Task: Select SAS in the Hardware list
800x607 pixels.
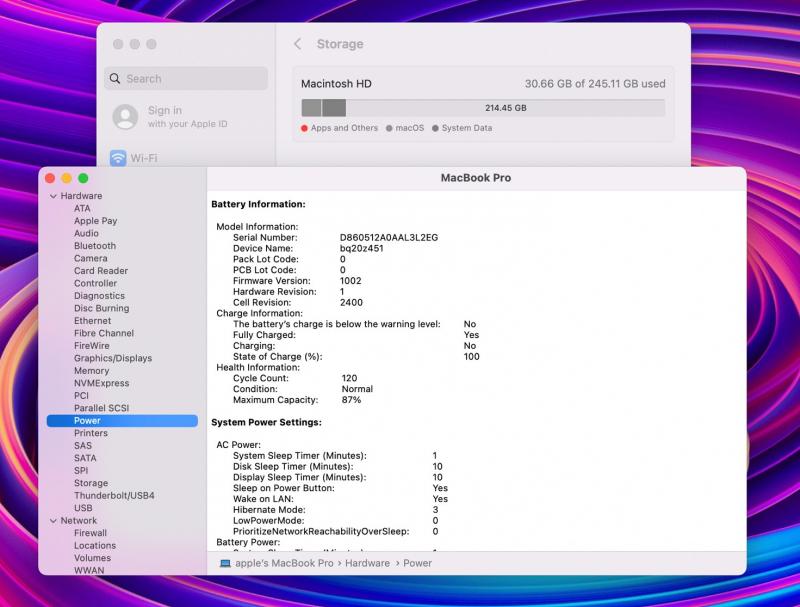Action: click(83, 446)
